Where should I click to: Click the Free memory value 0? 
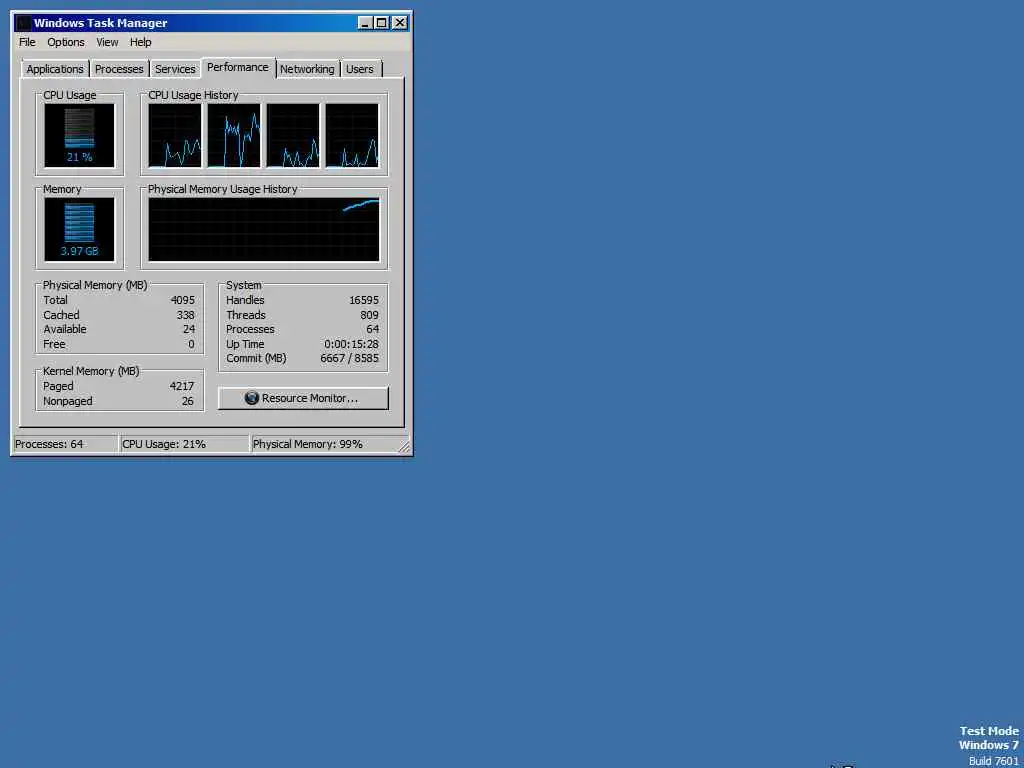tap(191, 344)
